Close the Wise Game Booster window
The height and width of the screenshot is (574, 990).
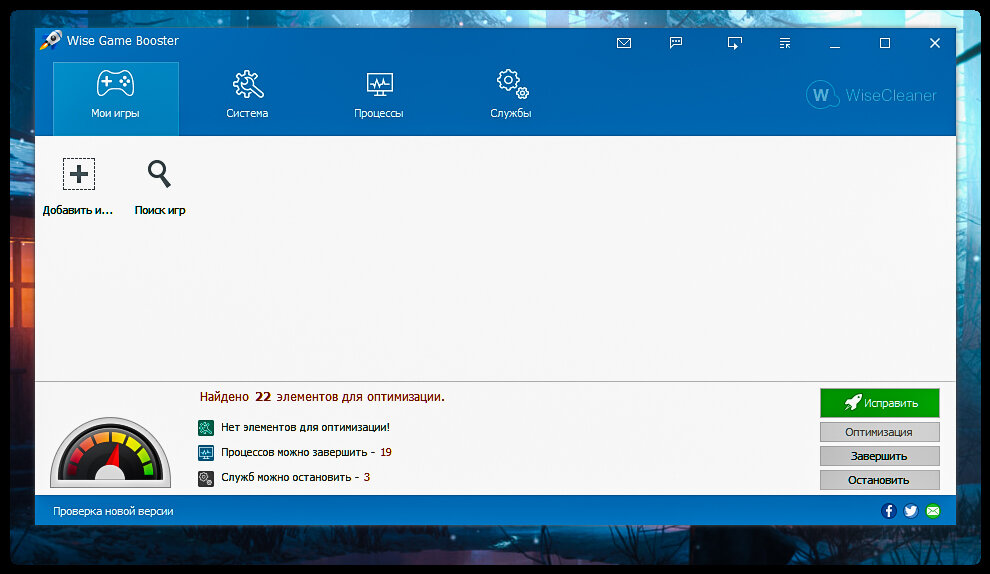click(935, 43)
